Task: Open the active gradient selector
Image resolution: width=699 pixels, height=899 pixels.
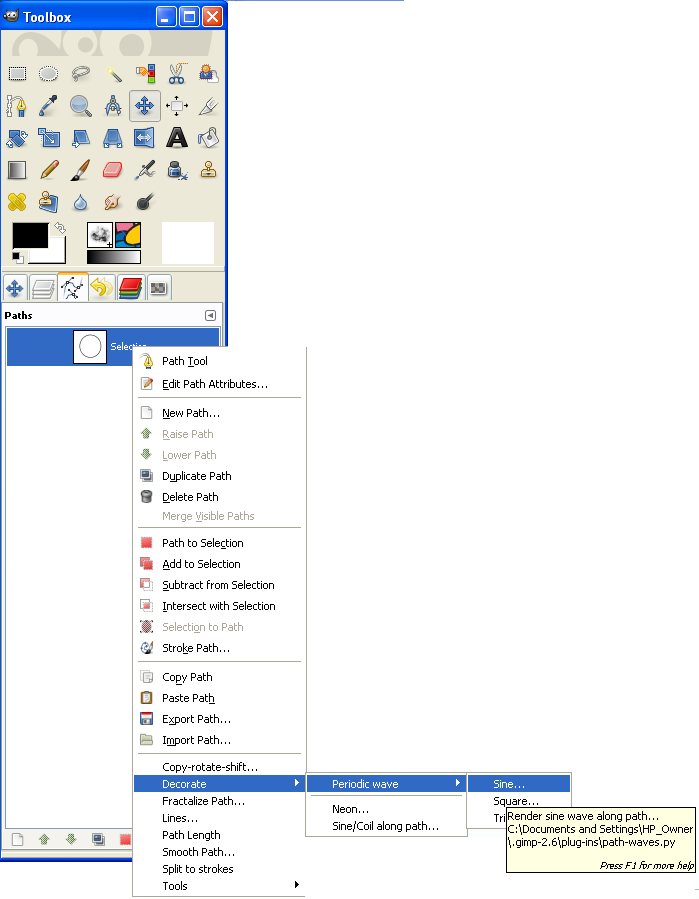Action: pyautogui.click(x=114, y=257)
